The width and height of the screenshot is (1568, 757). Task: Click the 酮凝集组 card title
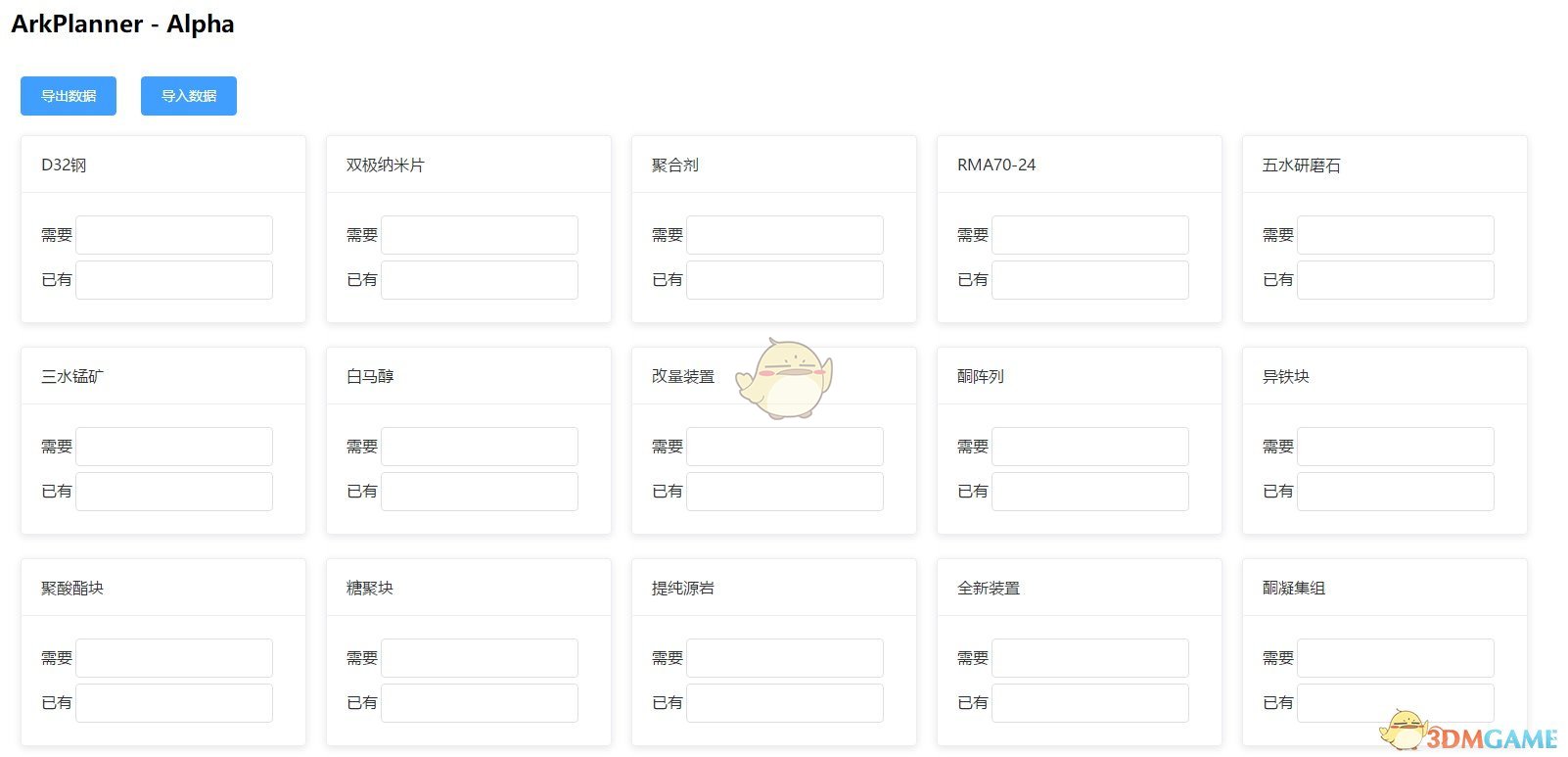click(1294, 588)
